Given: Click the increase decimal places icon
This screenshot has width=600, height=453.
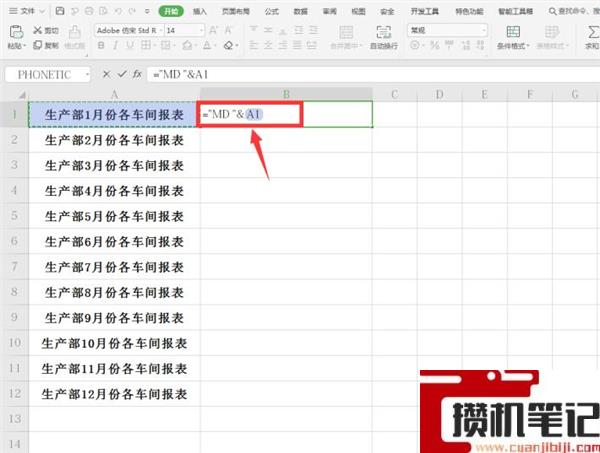Looking at the screenshot, I should point(465,46).
